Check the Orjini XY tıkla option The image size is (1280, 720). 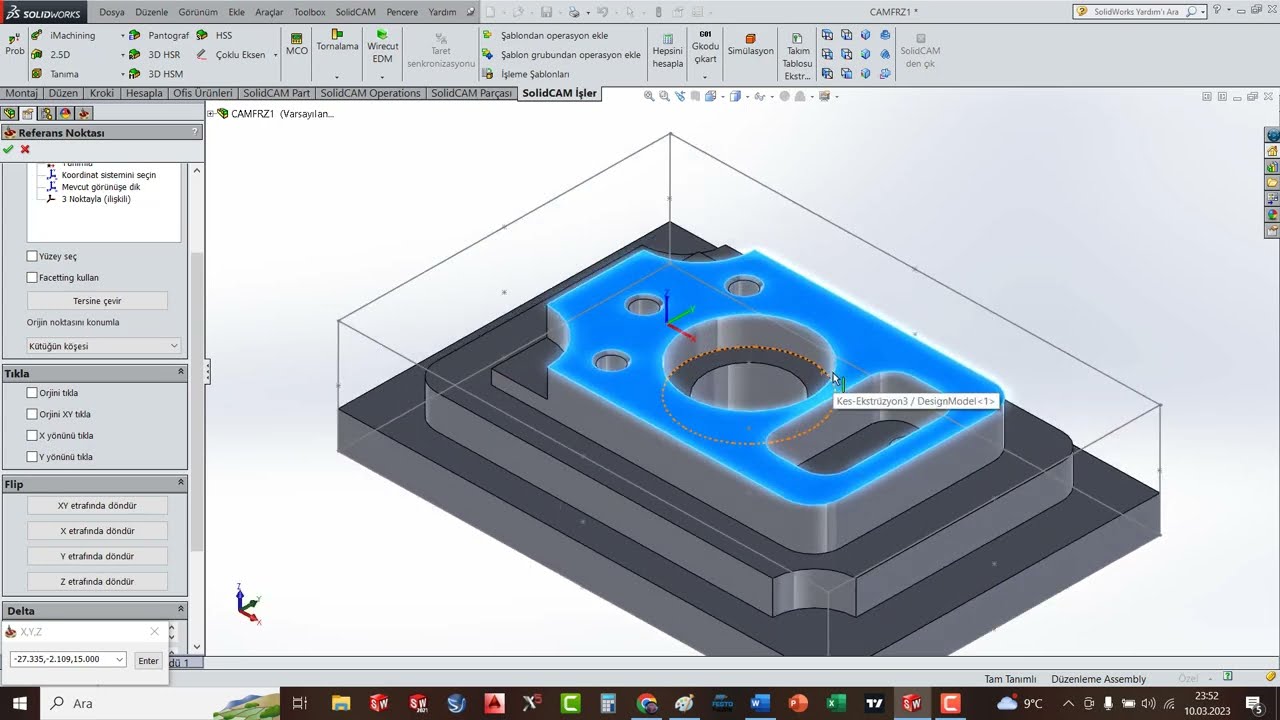click(x=32, y=414)
